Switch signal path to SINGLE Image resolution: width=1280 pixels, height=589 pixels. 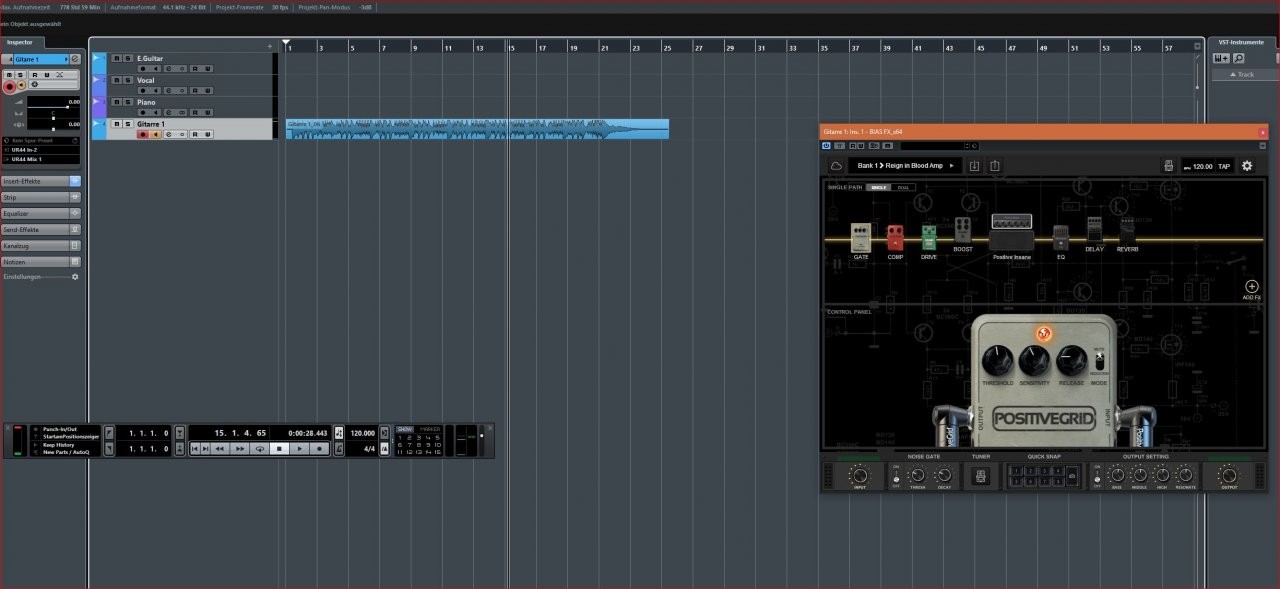click(x=879, y=187)
